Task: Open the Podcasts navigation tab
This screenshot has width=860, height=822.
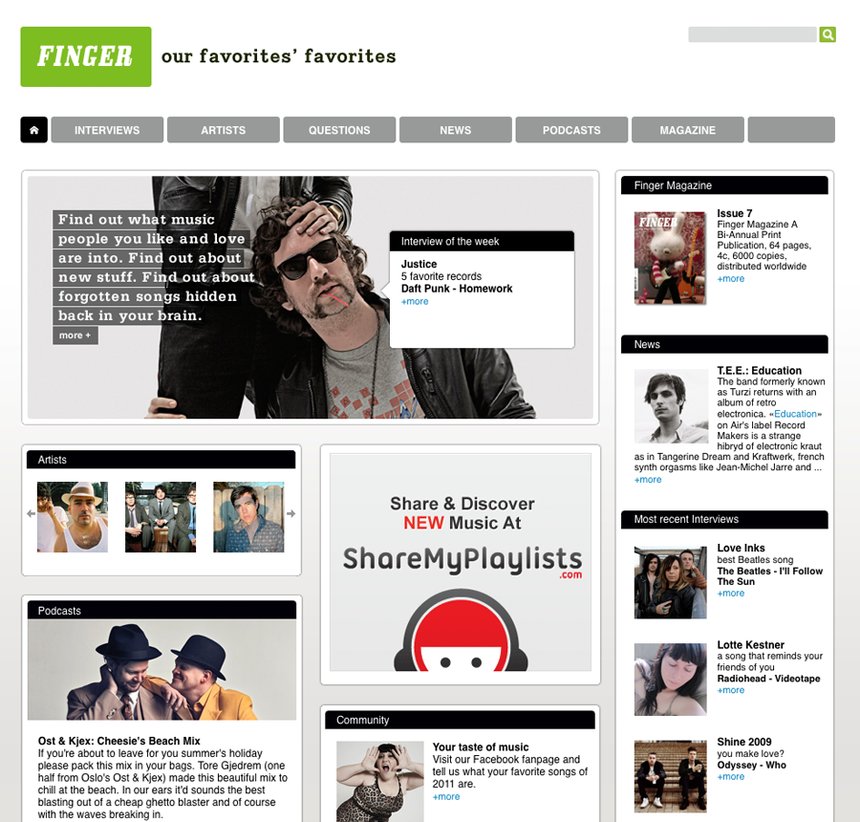Action: (572, 130)
